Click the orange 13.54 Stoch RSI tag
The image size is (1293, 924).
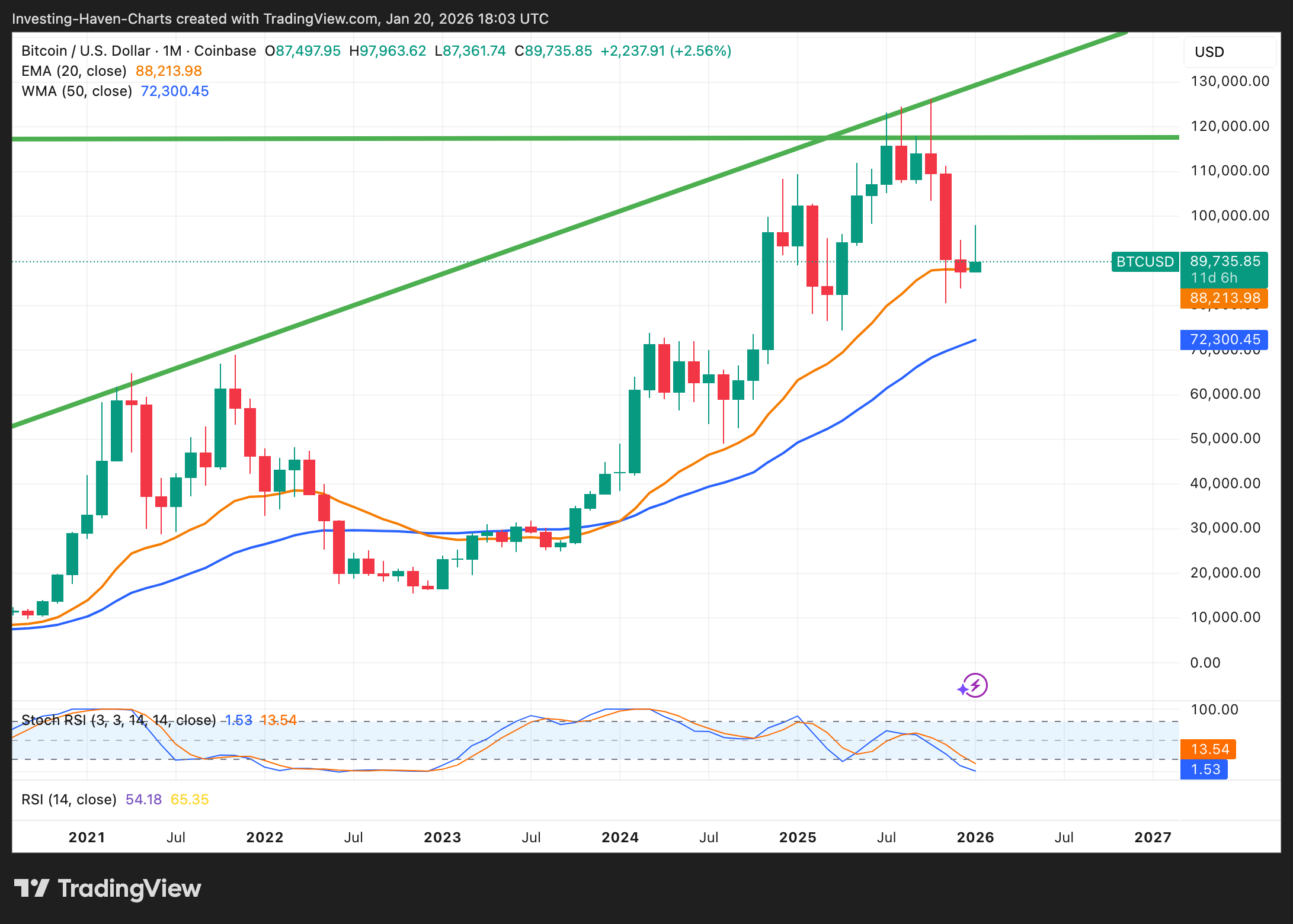coord(1209,749)
